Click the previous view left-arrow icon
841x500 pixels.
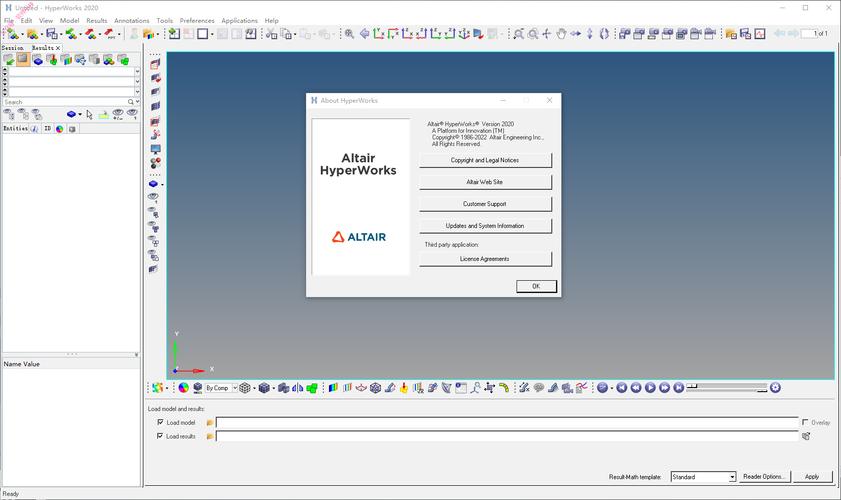tap(364, 34)
